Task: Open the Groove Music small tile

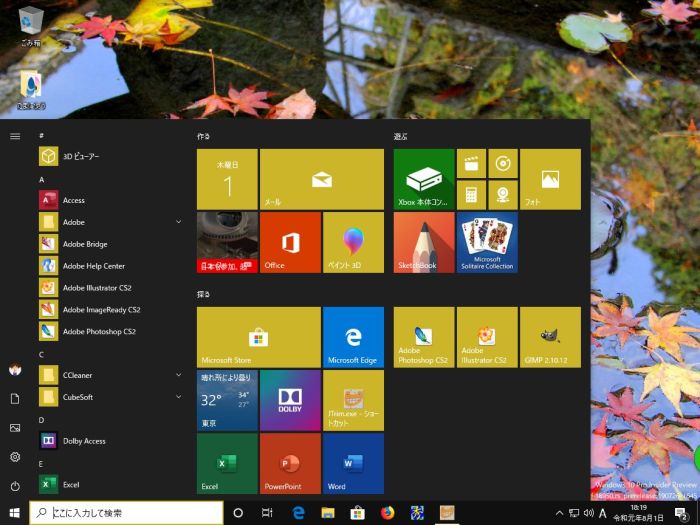Action: pyautogui.click(x=503, y=163)
